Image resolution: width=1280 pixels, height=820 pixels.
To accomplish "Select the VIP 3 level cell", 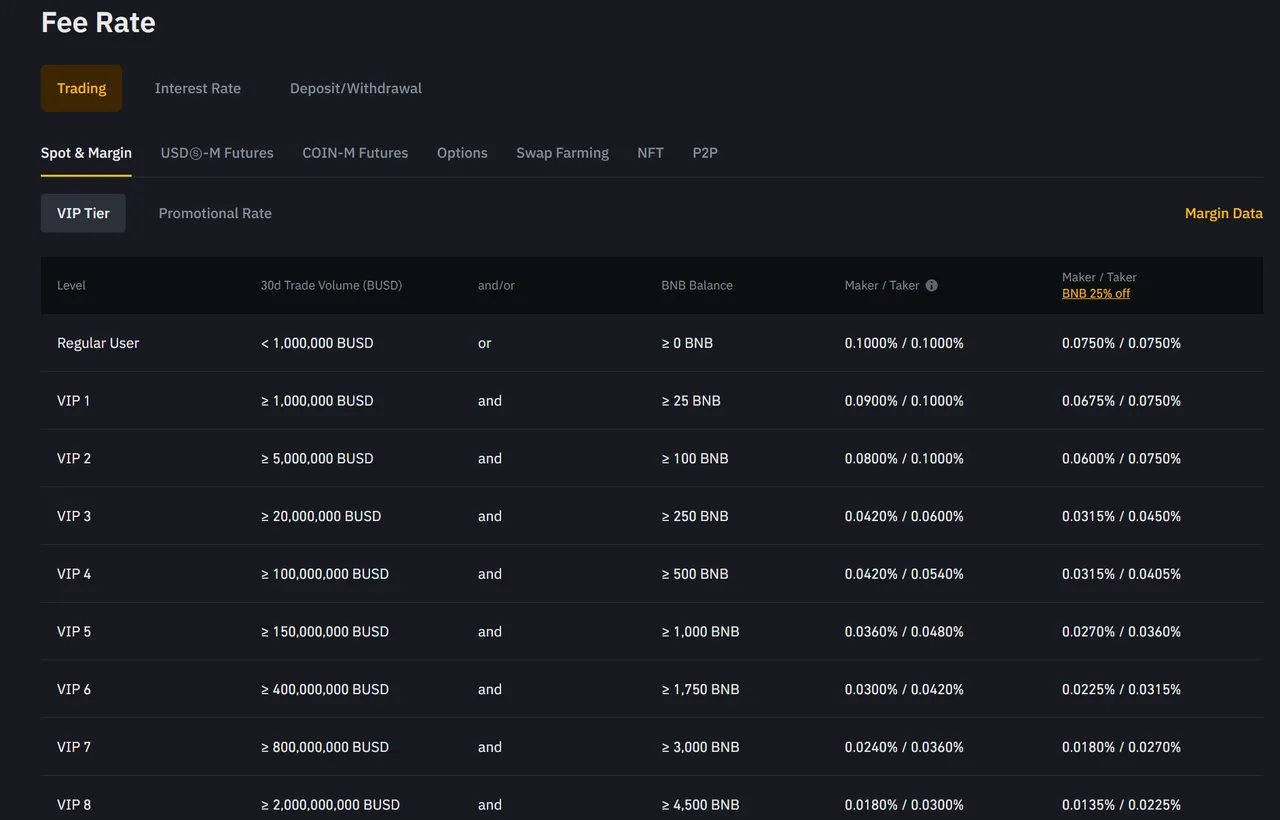I will [74, 516].
